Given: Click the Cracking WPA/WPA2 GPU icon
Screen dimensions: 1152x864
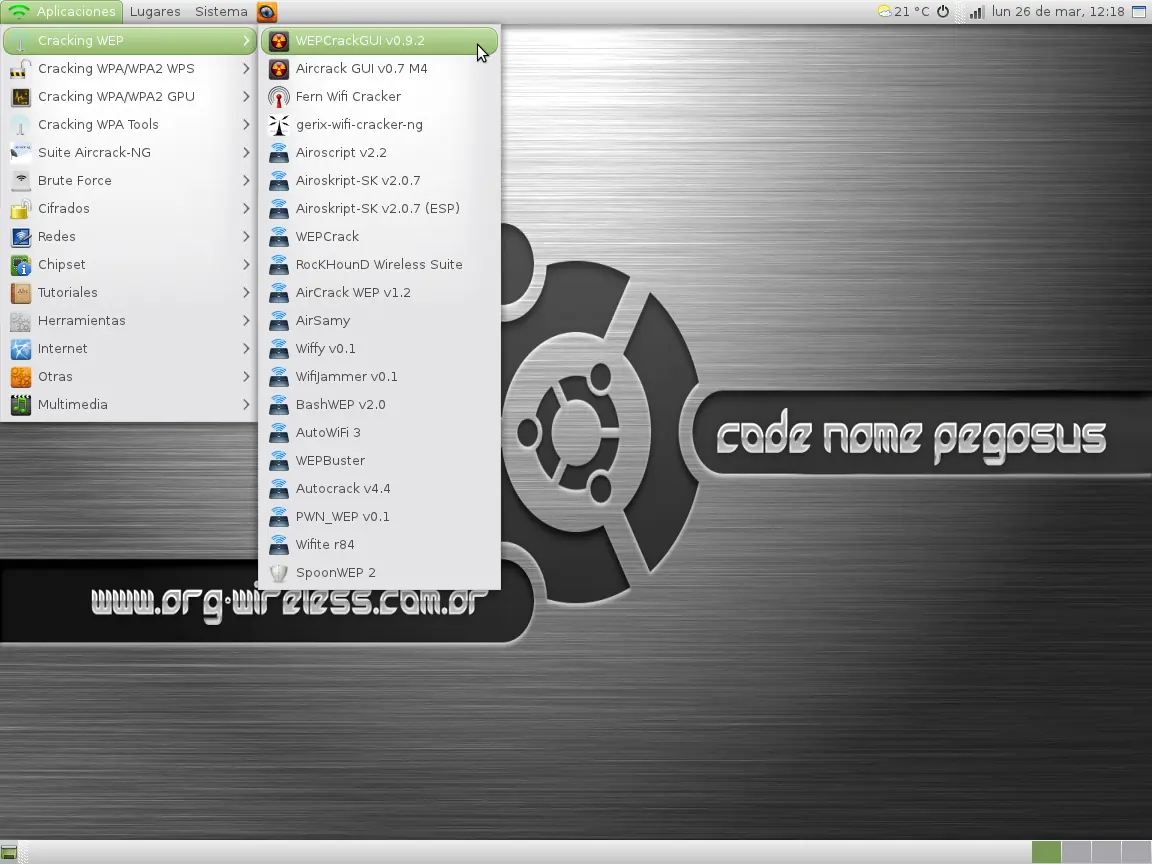Looking at the screenshot, I should pyautogui.click(x=21, y=97).
